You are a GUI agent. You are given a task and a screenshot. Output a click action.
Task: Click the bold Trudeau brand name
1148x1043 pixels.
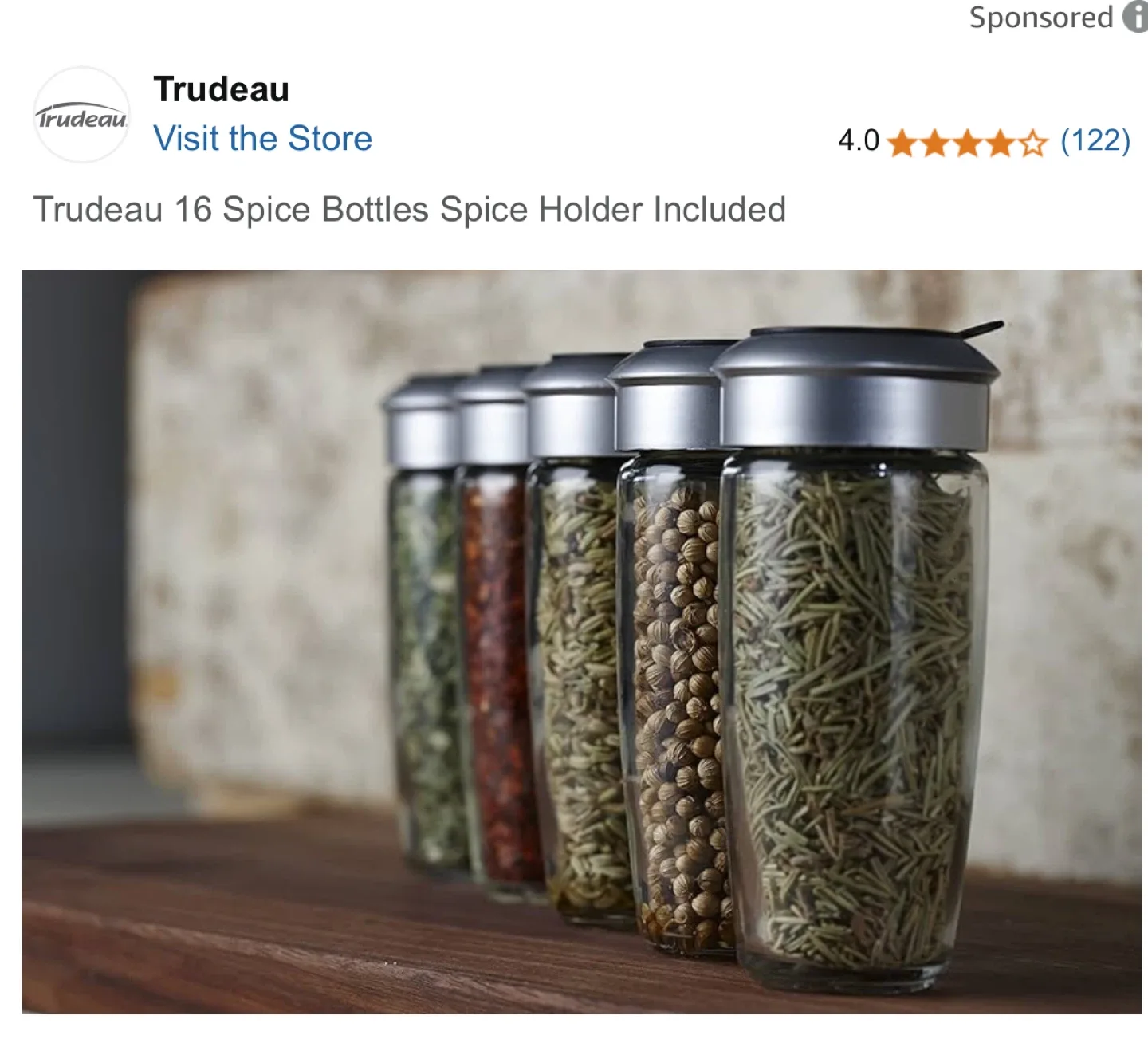[221, 89]
